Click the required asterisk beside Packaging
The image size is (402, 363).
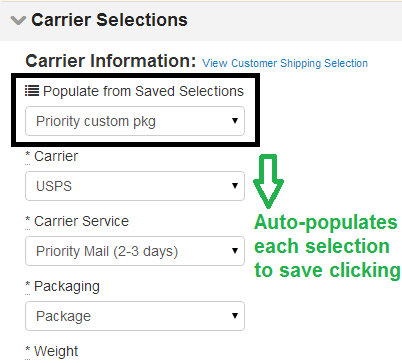[x=28, y=285]
